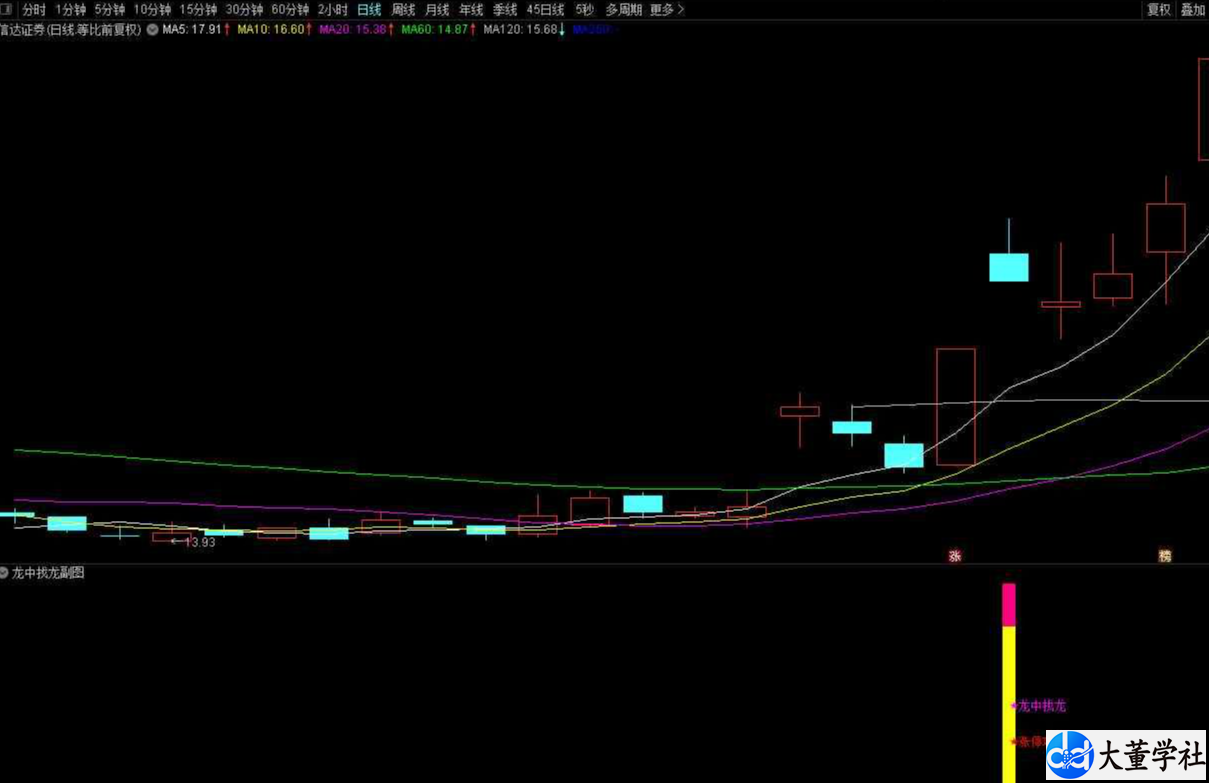Click the round settings icon before MA5
This screenshot has width=1209, height=783.
pos(152,30)
